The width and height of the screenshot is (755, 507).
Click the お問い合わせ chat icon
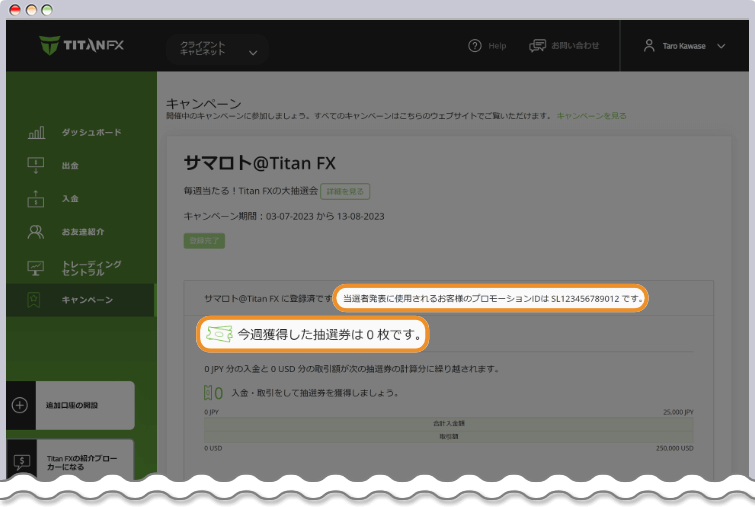point(537,46)
